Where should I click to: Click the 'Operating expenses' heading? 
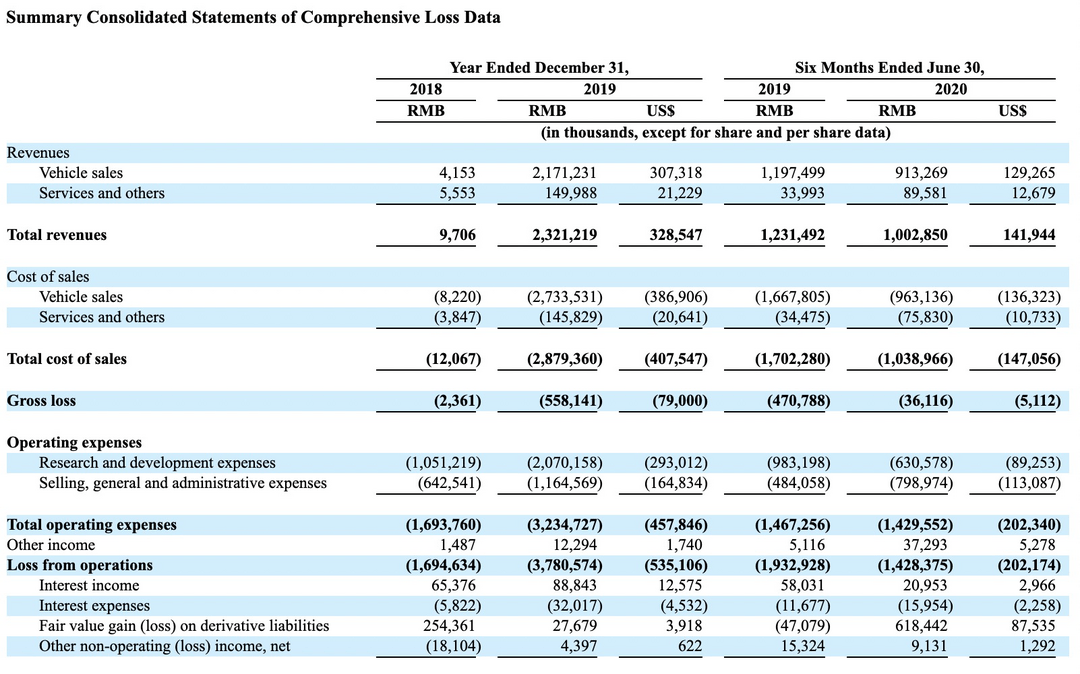click(x=74, y=443)
